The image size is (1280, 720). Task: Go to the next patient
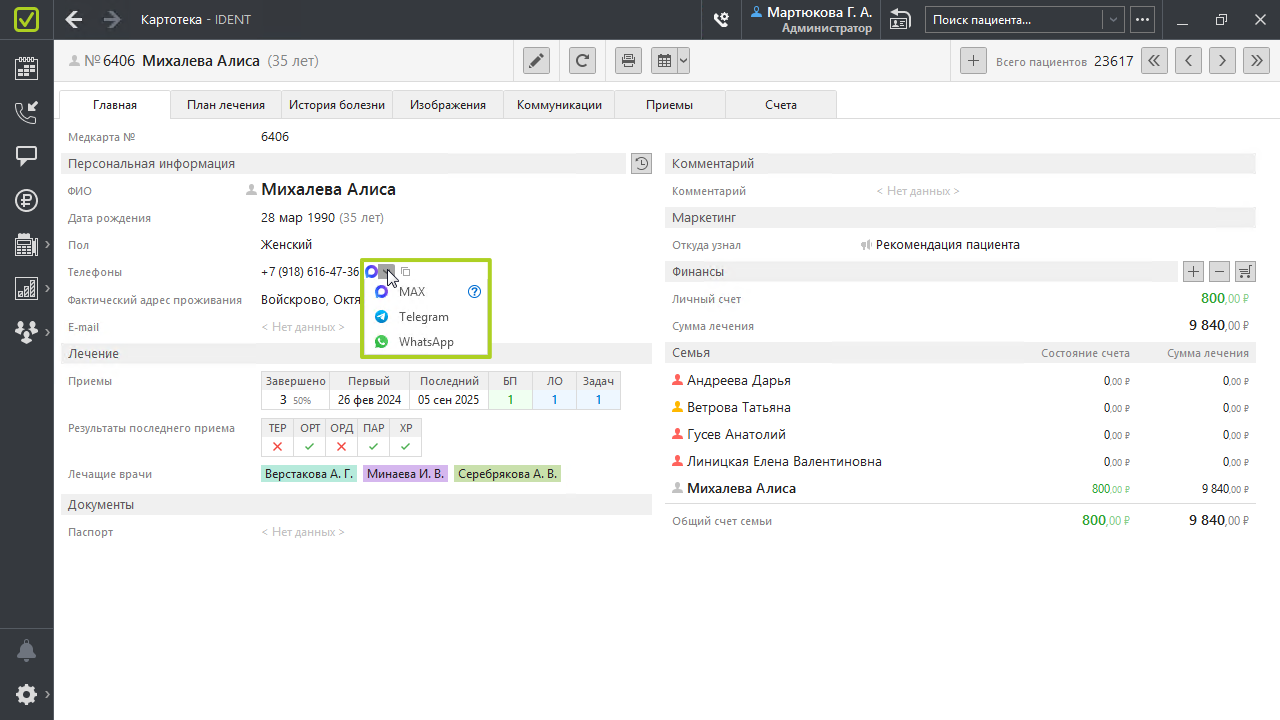point(1222,61)
